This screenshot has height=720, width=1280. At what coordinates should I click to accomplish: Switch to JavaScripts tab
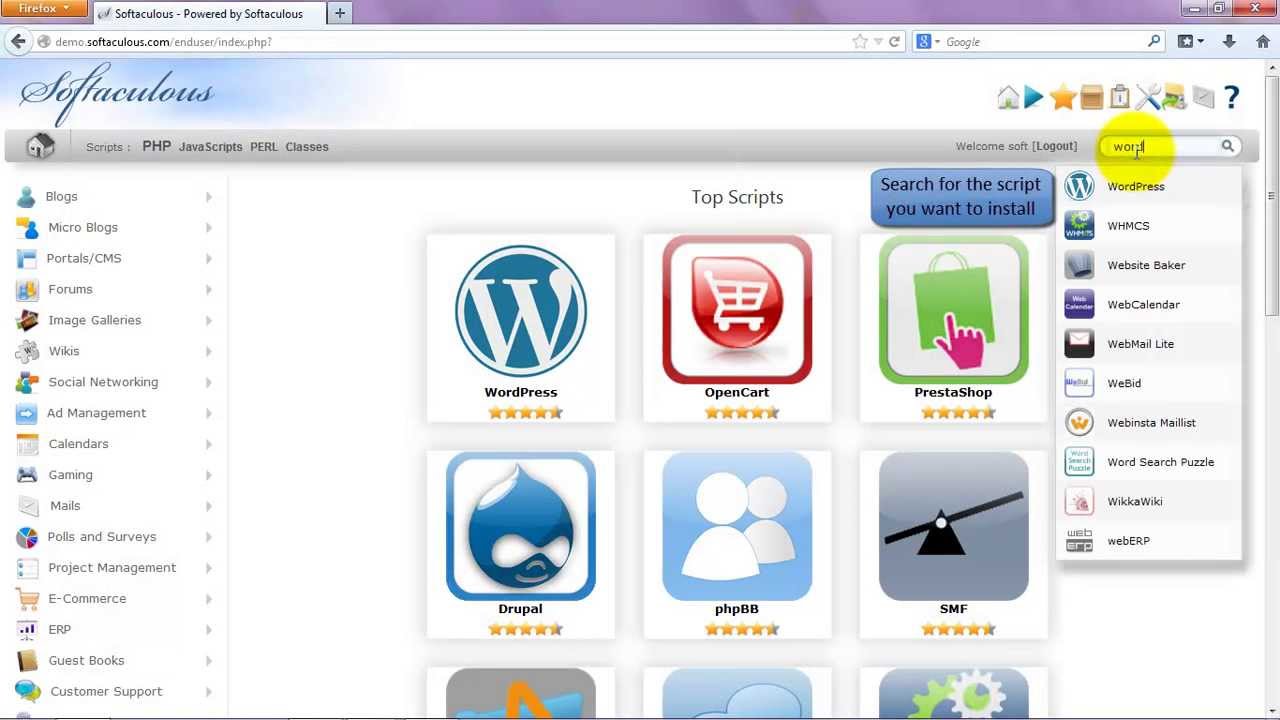click(210, 147)
